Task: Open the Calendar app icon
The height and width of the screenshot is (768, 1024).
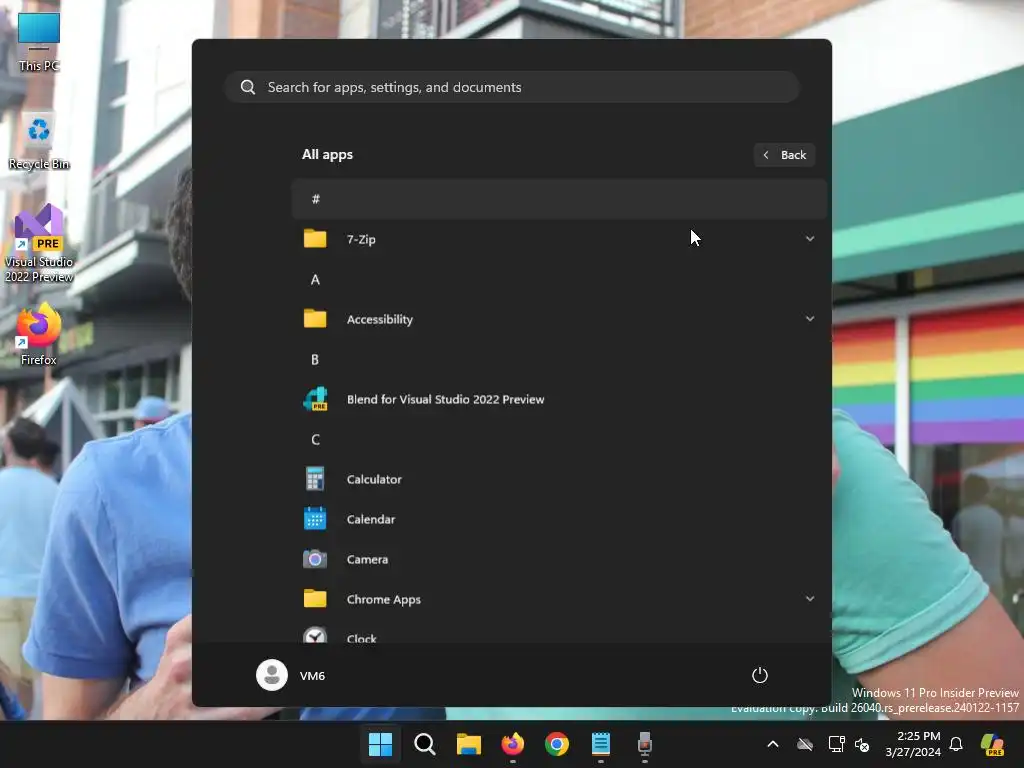Action: click(315, 519)
